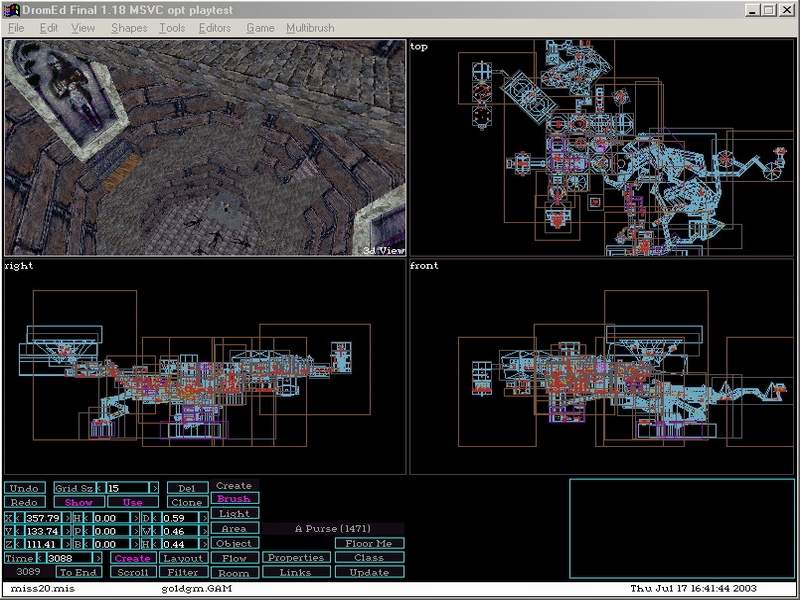Step Time forward with right arrow
The width and height of the screenshot is (800, 600).
[x=98, y=558]
